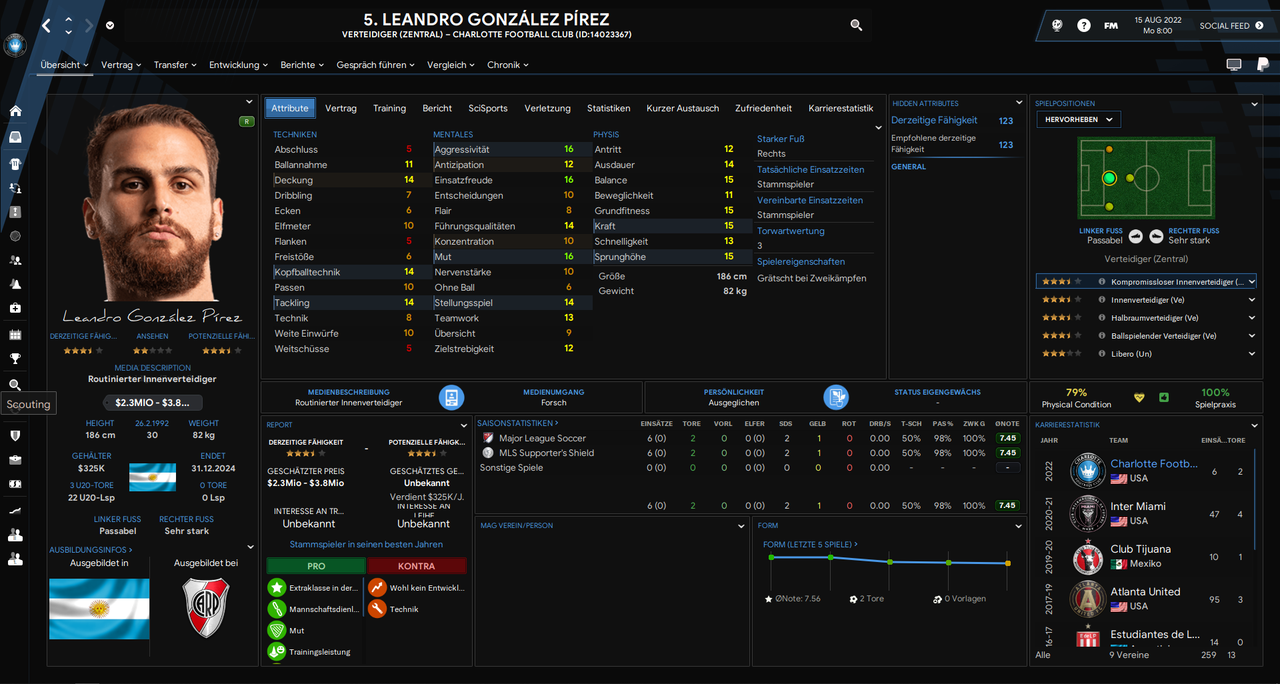Open the Transfer menu
This screenshot has width=1280, height=684.
click(175, 65)
